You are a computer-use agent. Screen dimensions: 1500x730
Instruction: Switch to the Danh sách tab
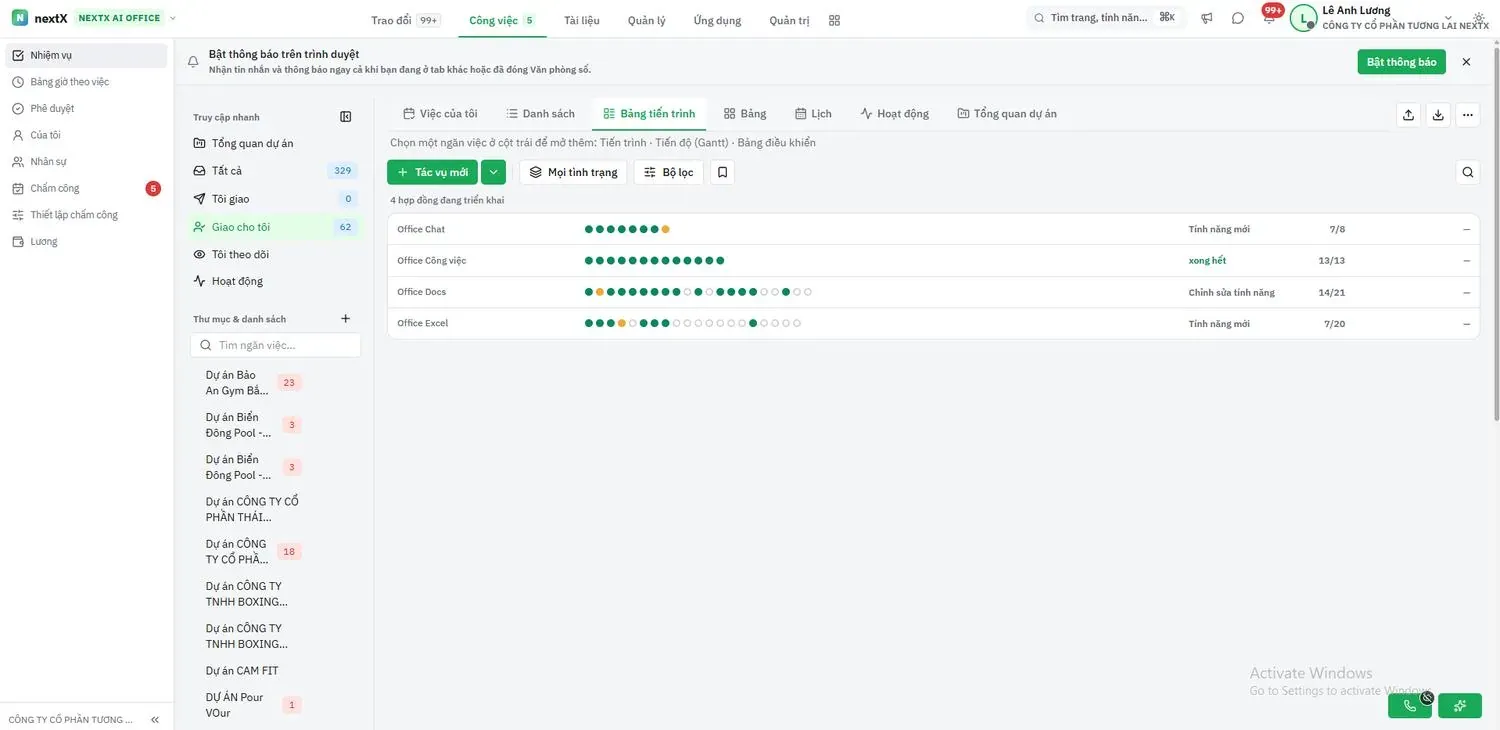[540, 114]
